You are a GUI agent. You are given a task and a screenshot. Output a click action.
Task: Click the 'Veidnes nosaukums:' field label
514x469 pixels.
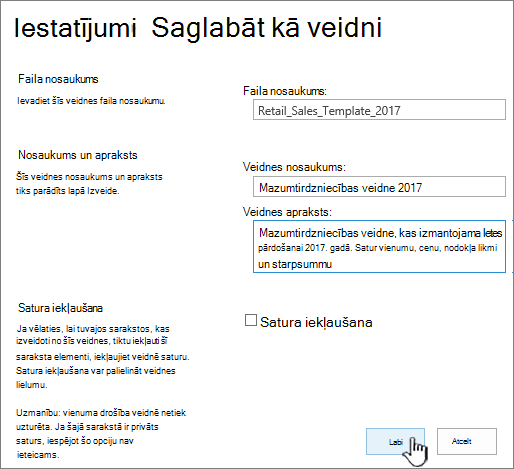click(x=294, y=167)
